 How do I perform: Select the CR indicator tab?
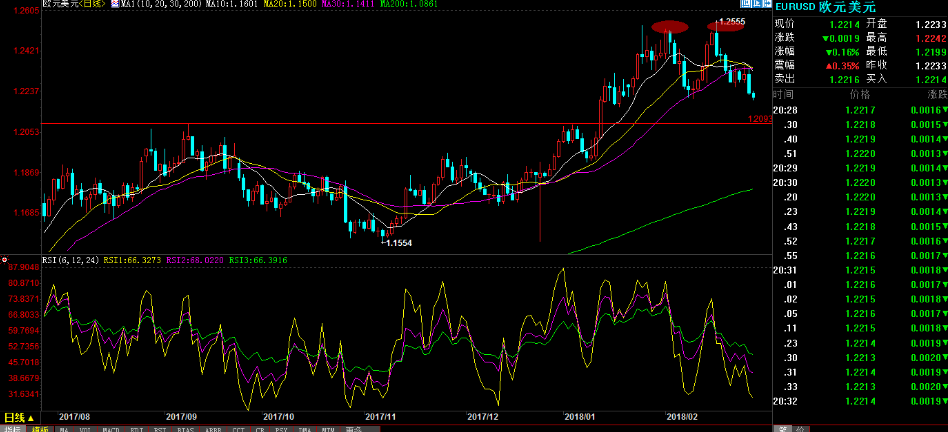261,428
